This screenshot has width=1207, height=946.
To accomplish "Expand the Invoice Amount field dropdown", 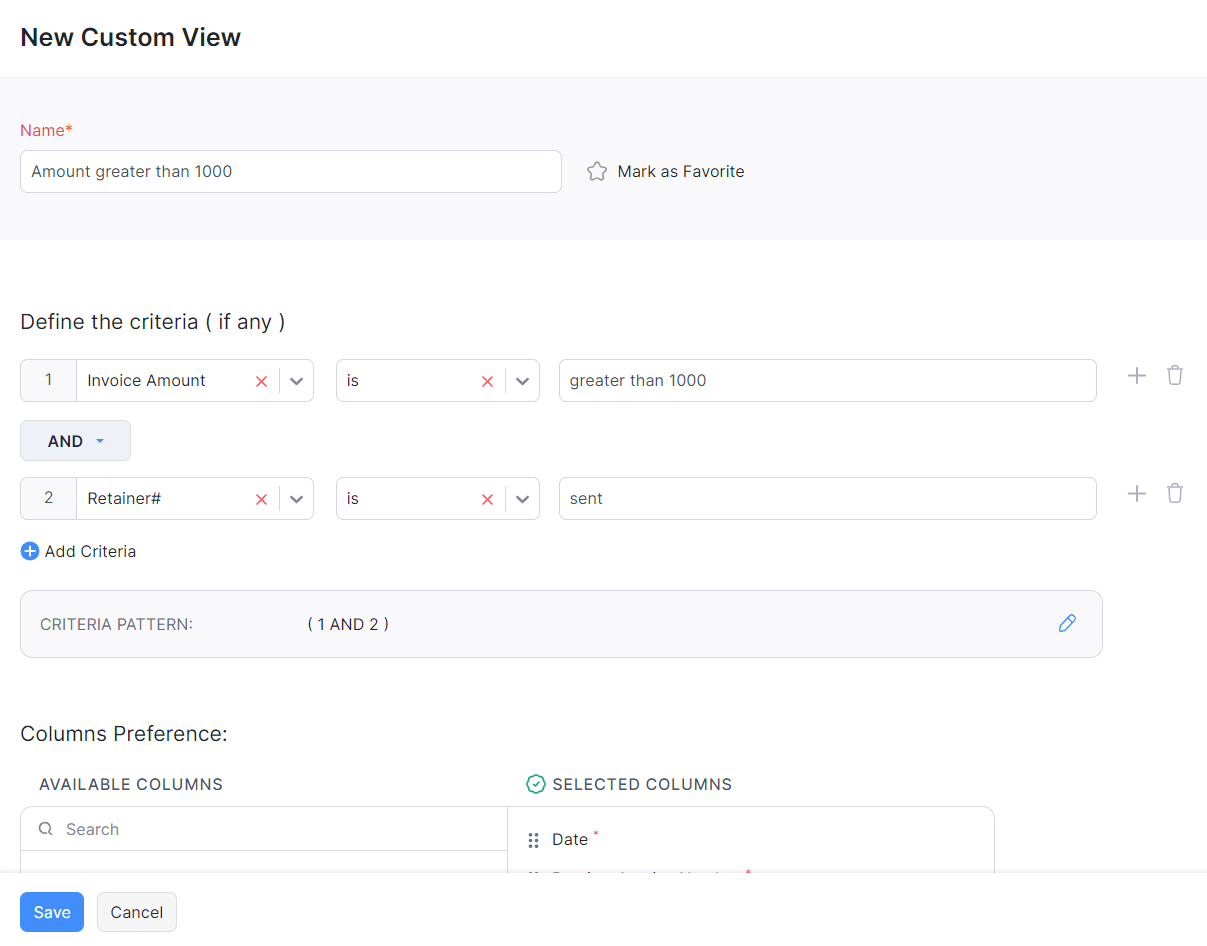I will (296, 380).
